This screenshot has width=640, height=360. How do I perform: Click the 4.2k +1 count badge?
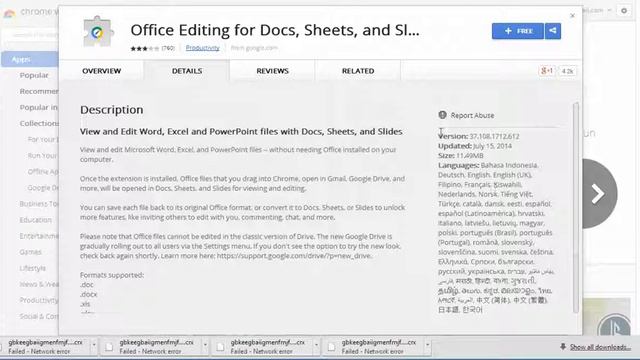[567, 71]
